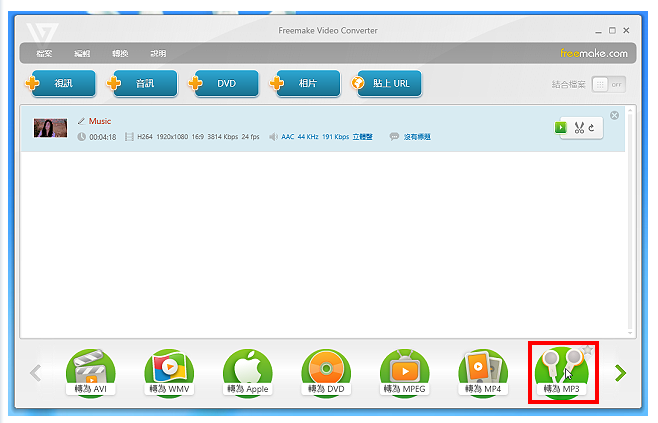Screen dimensions: 658x423
Task: Add audio with the 音訊 button
Action: pos(145,83)
